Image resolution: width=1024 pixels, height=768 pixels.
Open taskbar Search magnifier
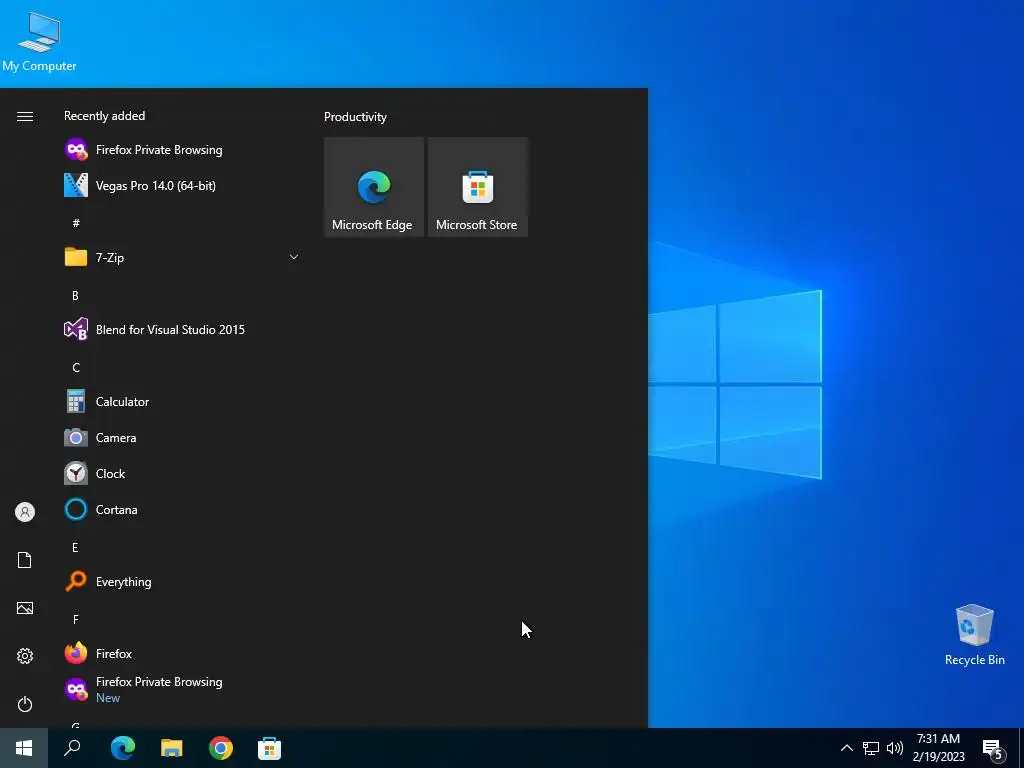click(x=72, y=748)
